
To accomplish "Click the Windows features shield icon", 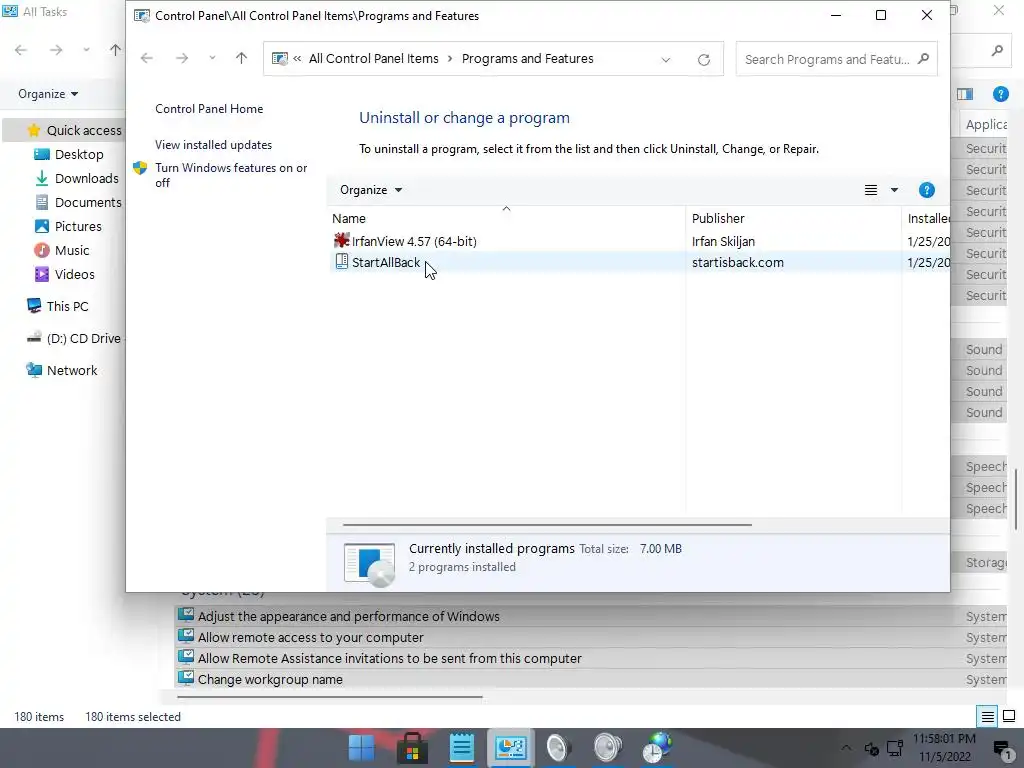I will coord(140,168).
